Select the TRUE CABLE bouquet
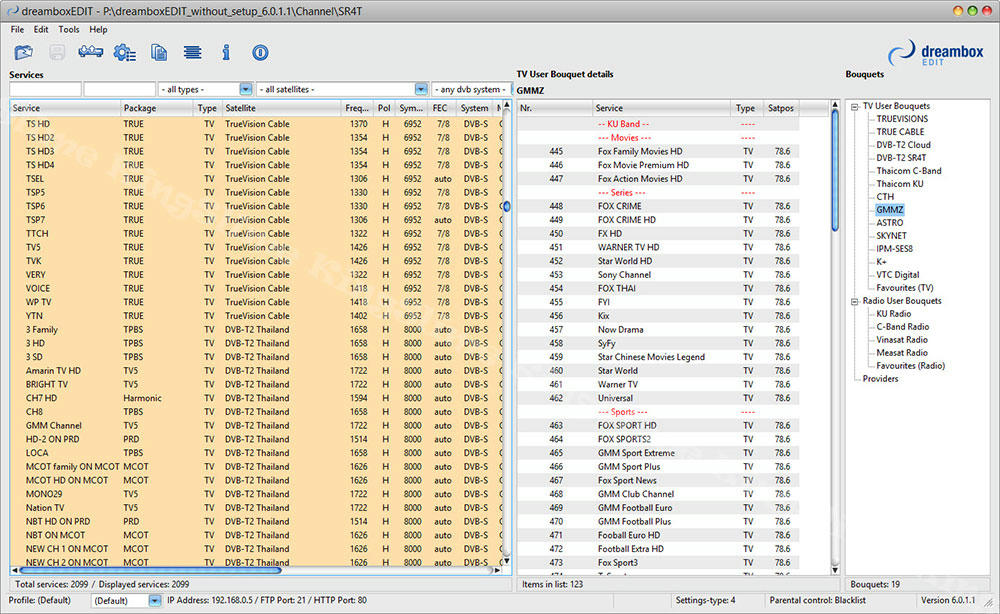This screenshot has height=614, width=1000. (x=900, y=132)
